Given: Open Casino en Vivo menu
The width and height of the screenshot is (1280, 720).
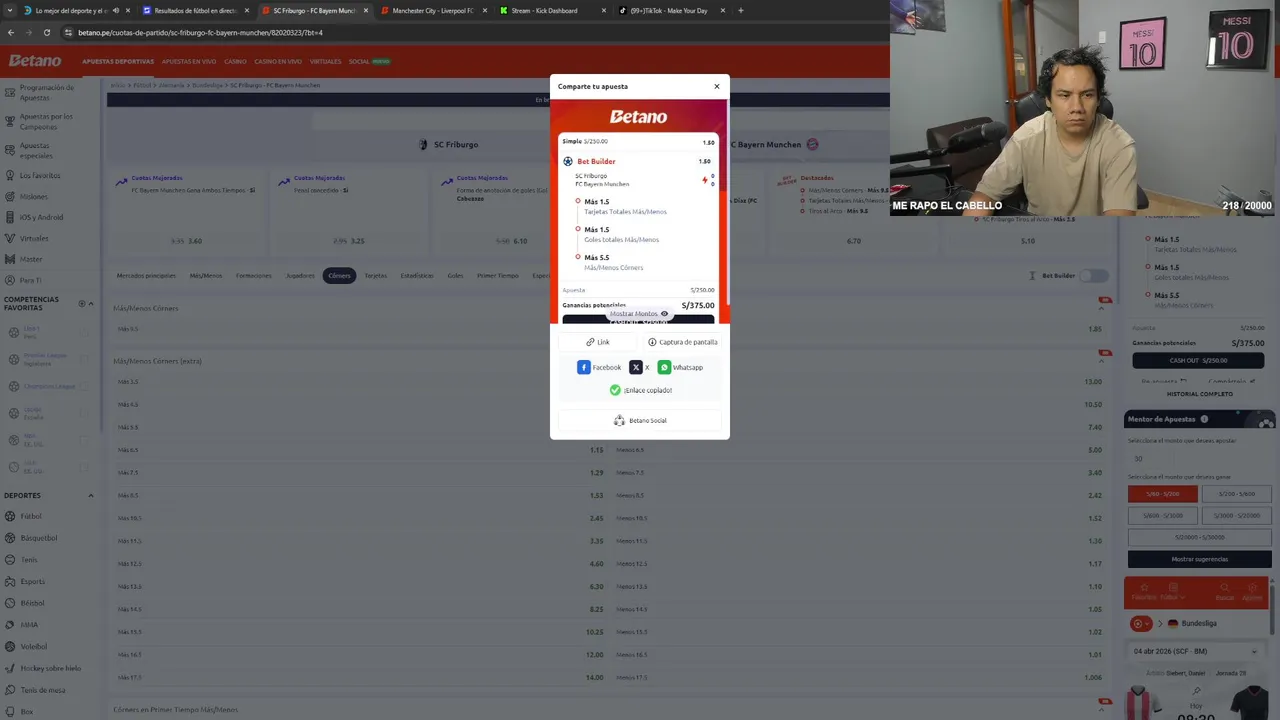Looking at the screenshot, I should click(278, 61).
